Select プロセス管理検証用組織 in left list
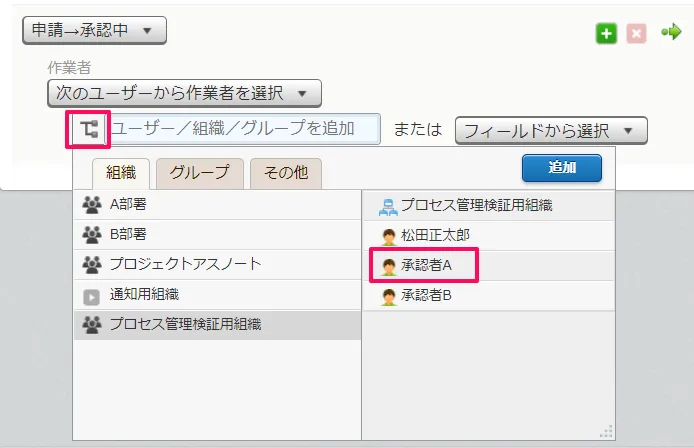The height and width of the screenshot is (448, 694). click(x=217, y=325)
